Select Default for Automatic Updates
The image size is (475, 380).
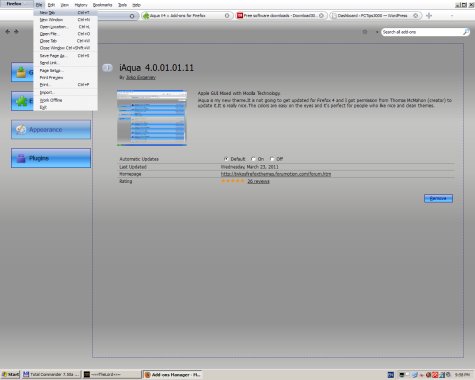tap(226, 159)
